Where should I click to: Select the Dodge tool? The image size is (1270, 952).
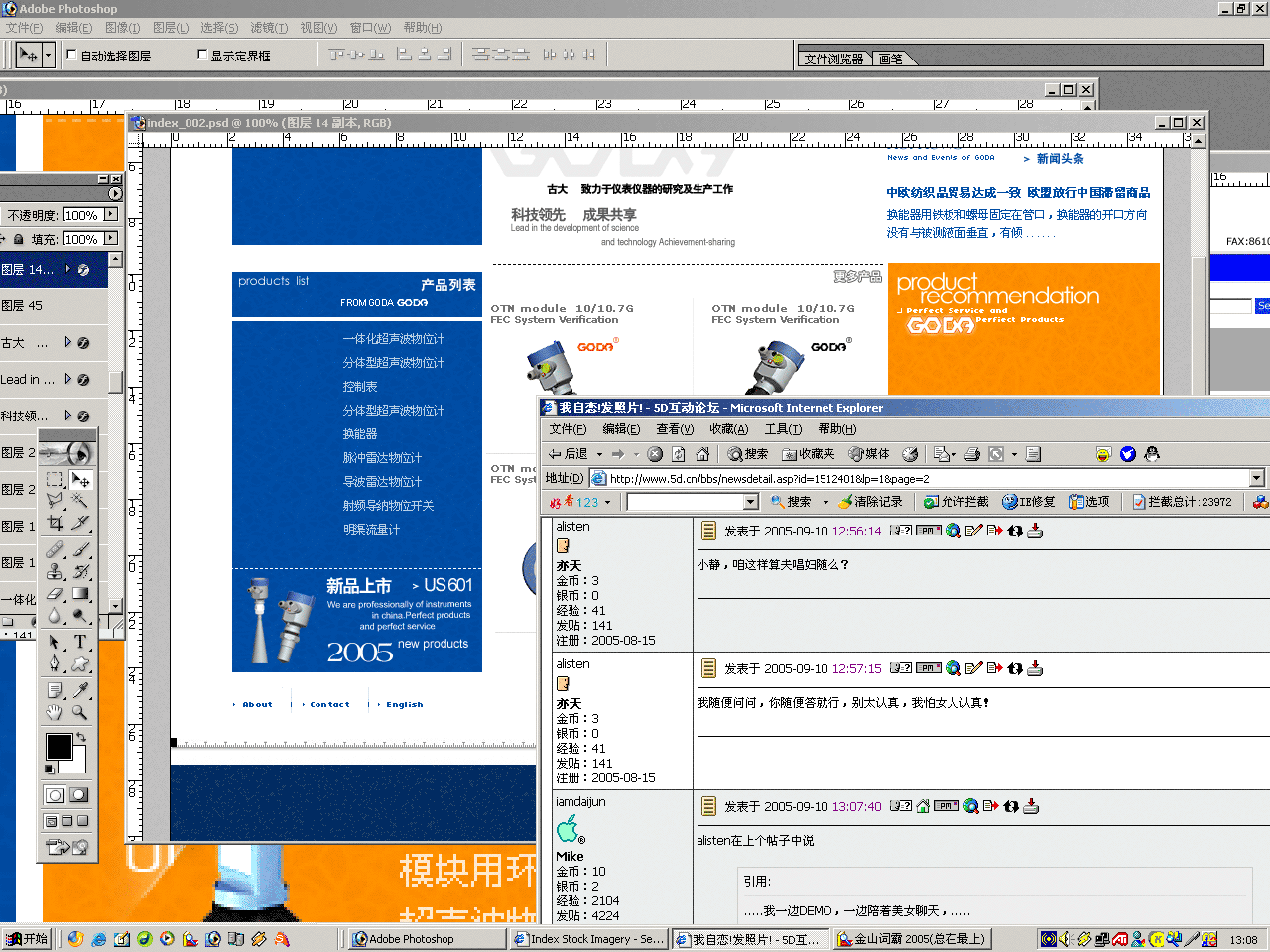80,615
